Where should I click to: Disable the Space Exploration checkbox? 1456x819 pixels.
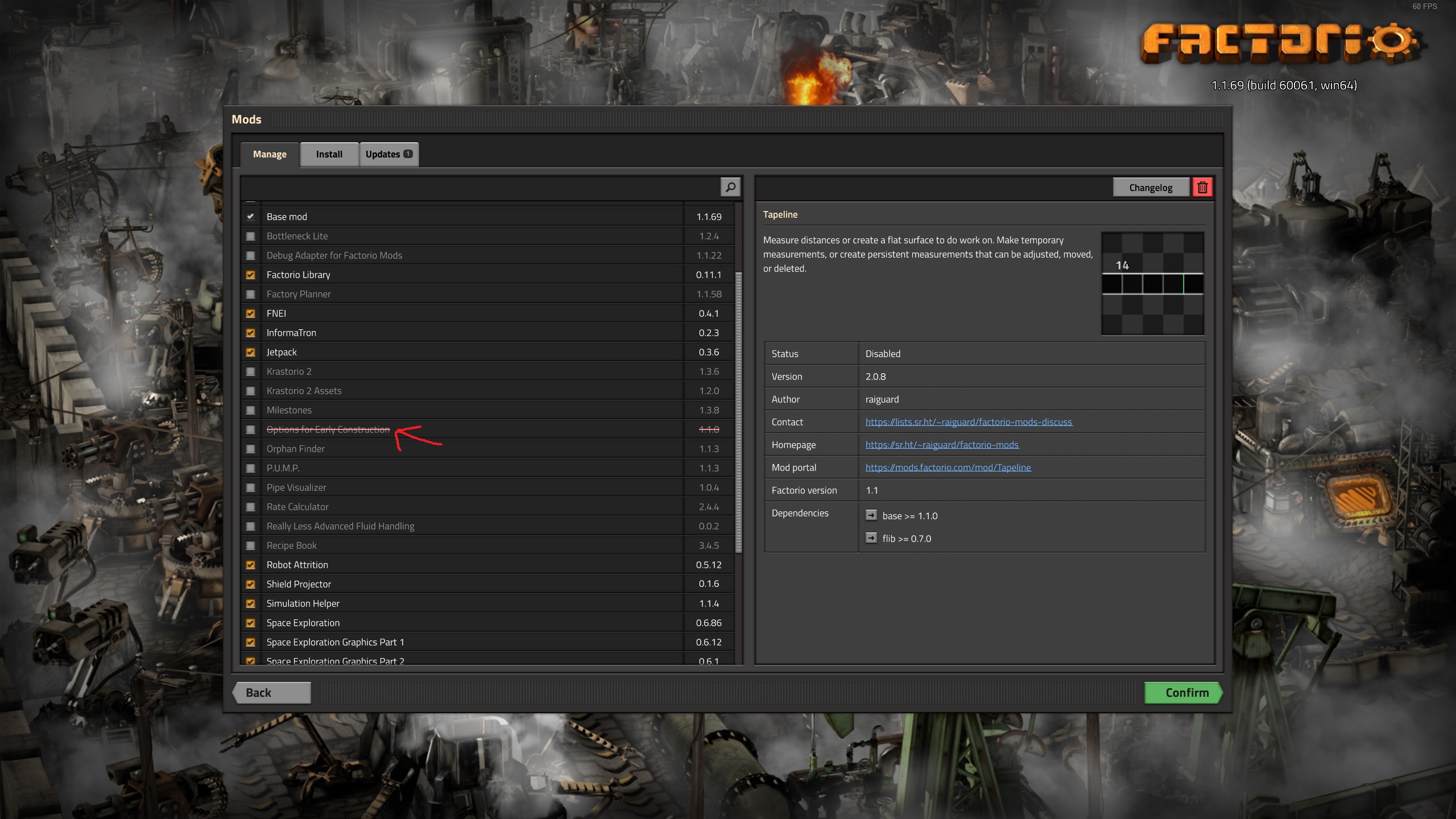pos(250,623)
